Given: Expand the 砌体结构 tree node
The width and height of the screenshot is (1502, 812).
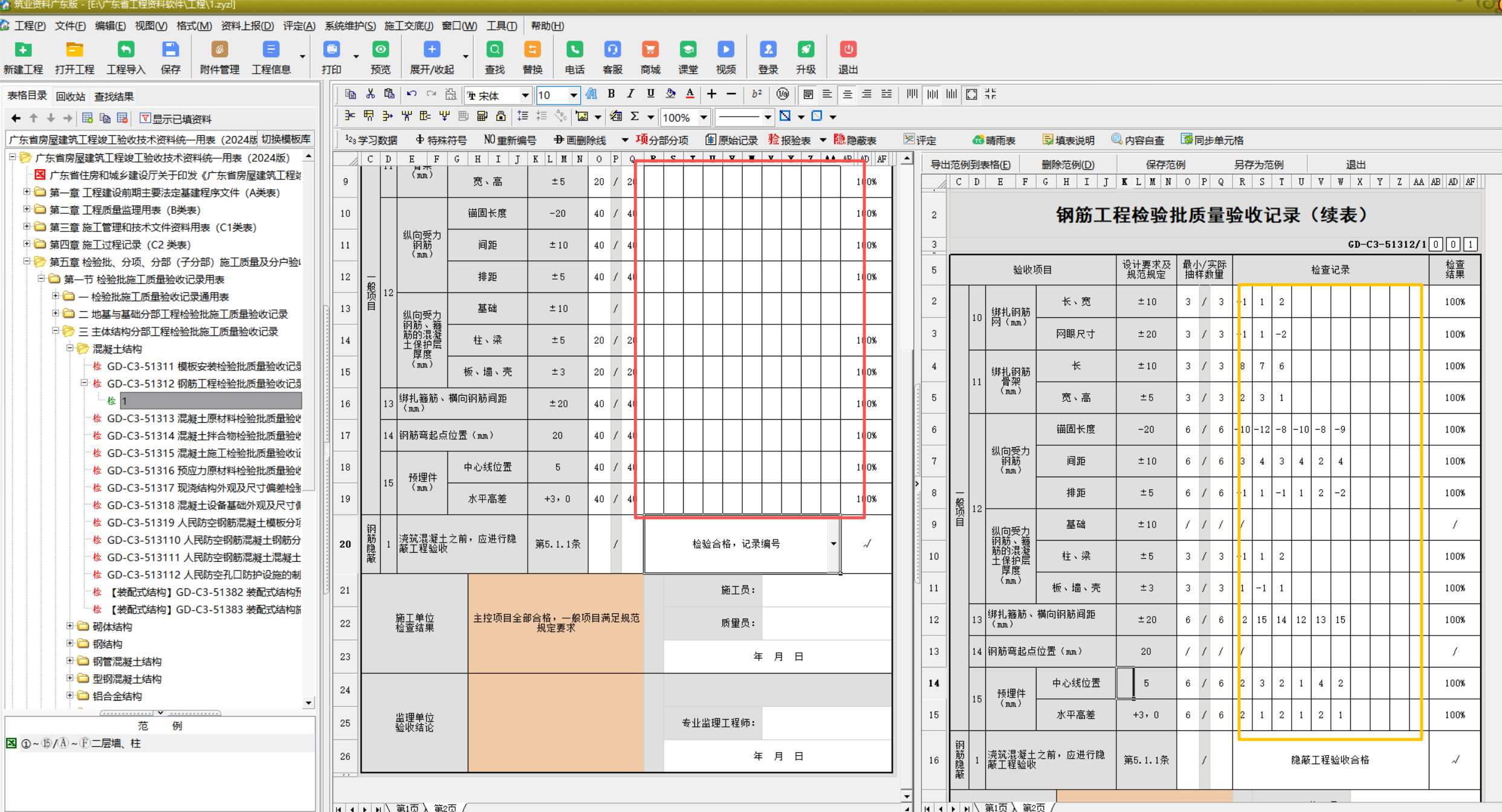Looking at the screenshot, I should point(70,627).
